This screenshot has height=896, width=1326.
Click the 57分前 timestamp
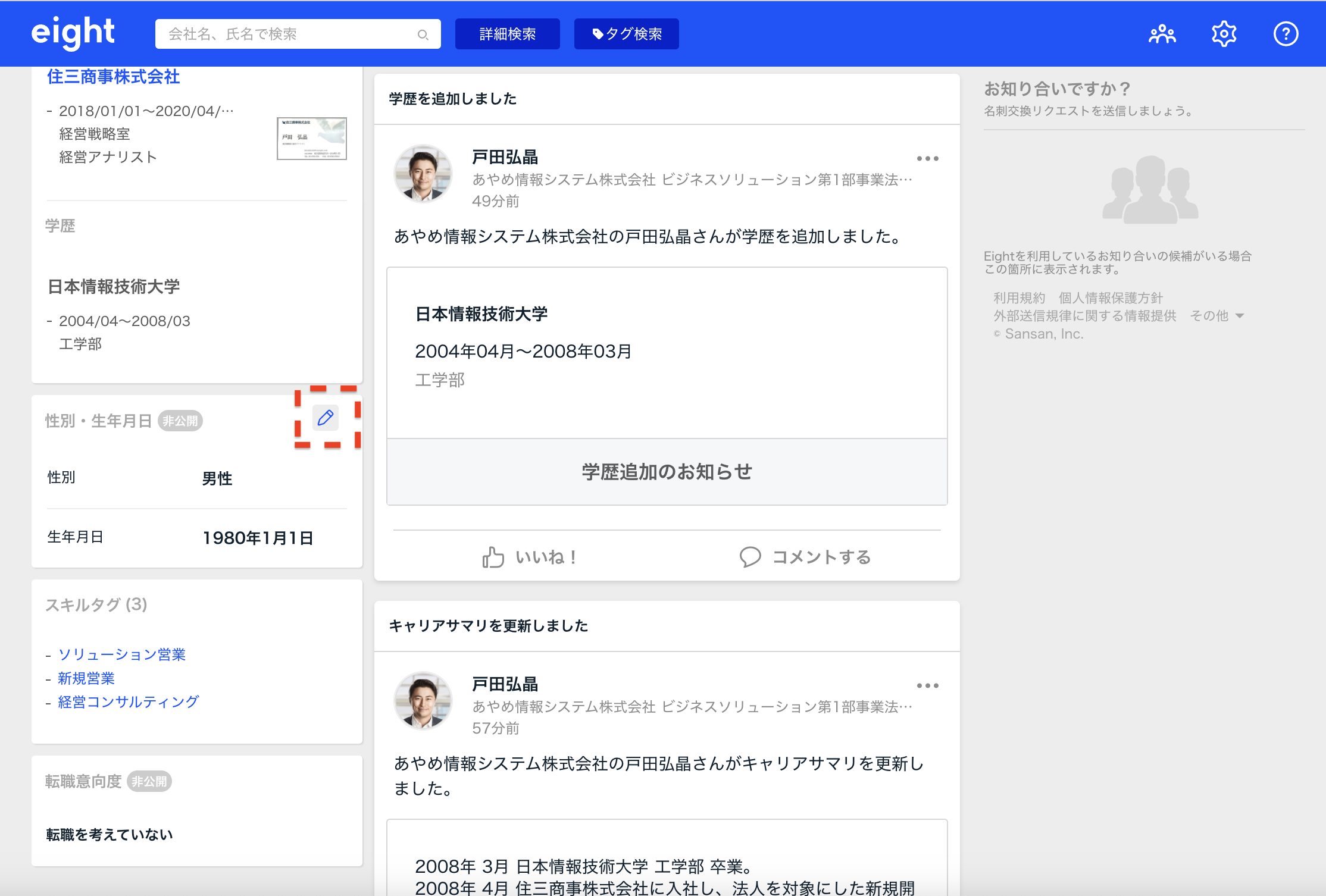tap(495, 728)
